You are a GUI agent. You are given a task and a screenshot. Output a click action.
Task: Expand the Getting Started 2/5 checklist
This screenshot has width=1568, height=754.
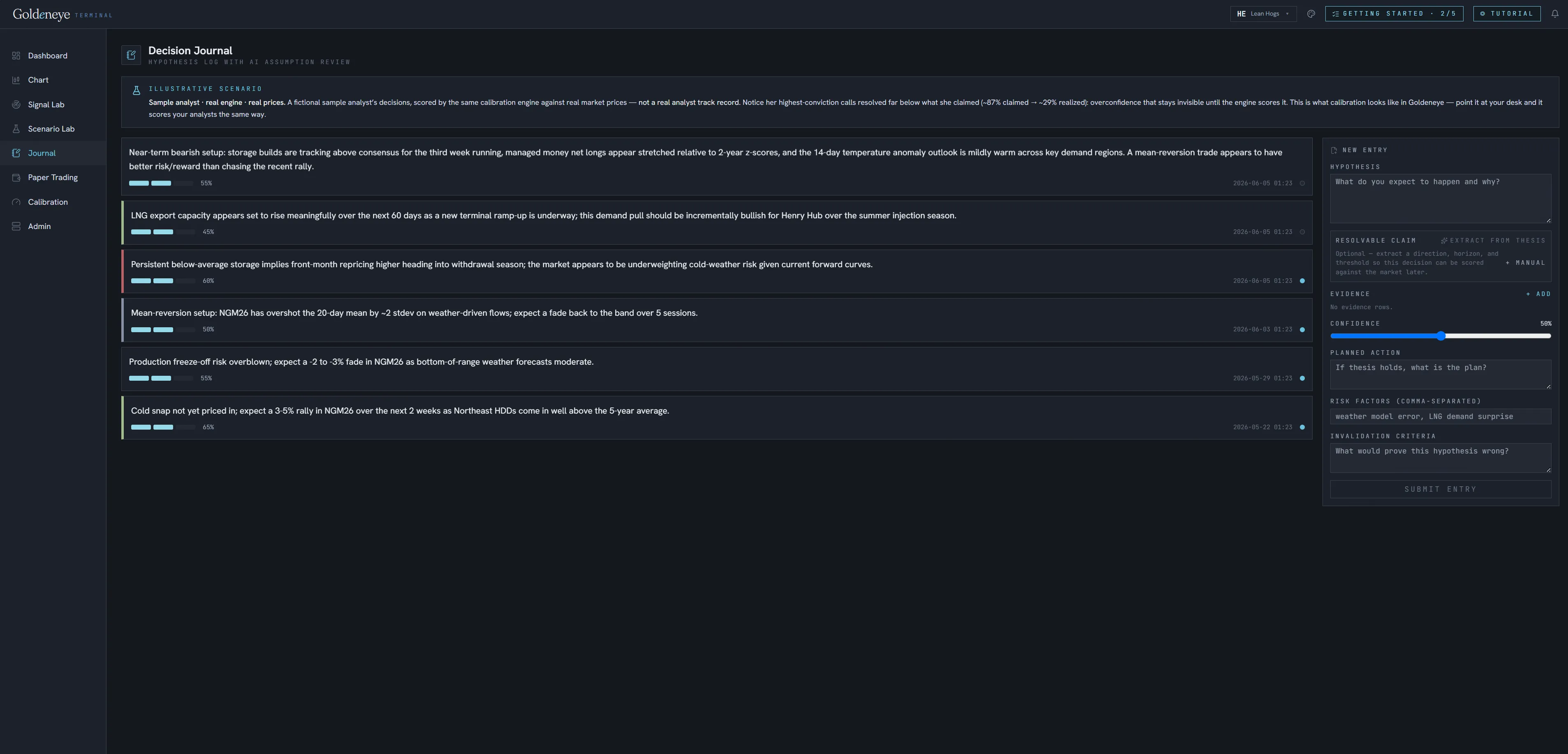pos(1394,14)
